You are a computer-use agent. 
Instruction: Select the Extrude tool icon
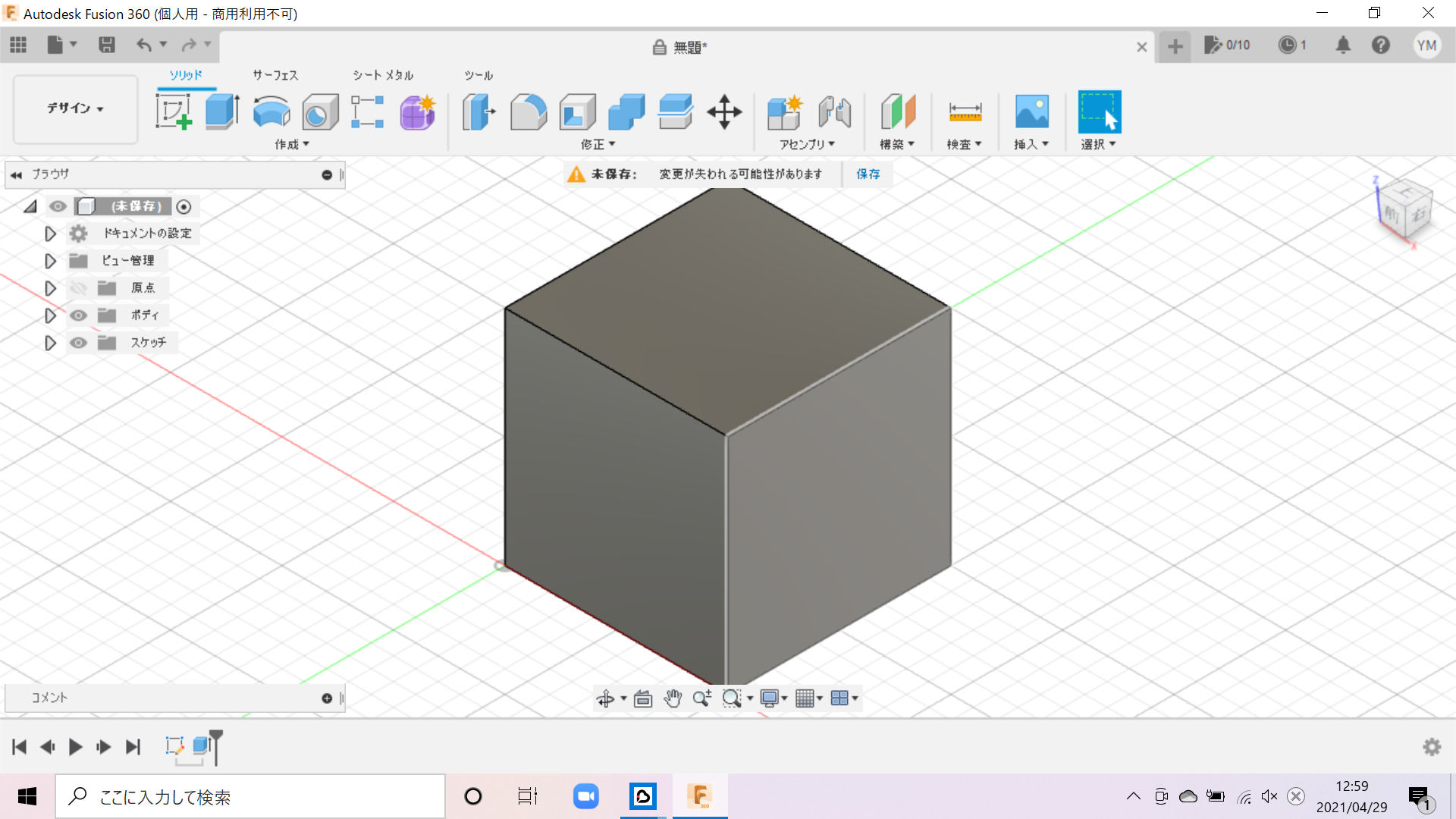point(222,111)
